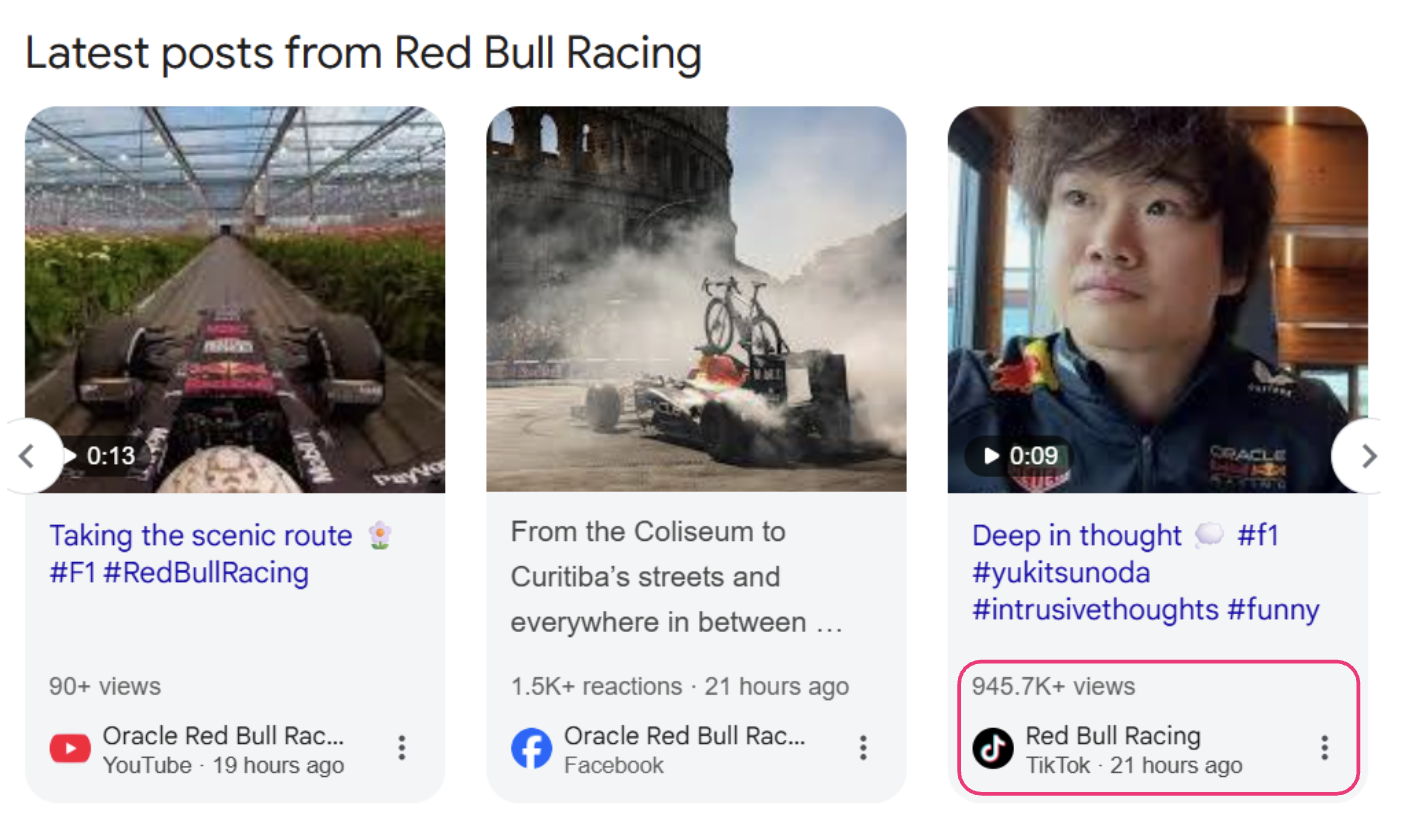
Task: Open more options for YouTube post
Action: [x=401, y=748]
